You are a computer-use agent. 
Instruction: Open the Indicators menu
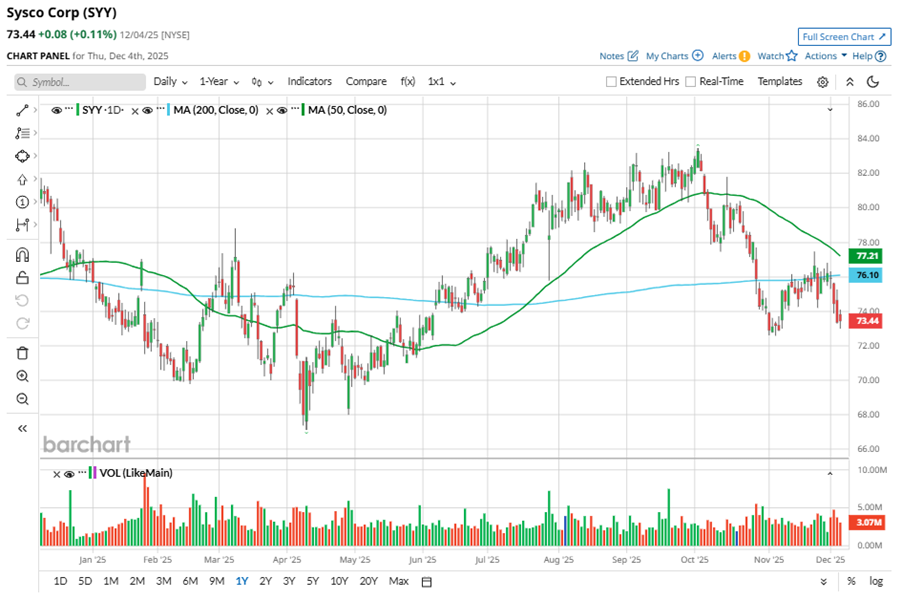[309, 82]
